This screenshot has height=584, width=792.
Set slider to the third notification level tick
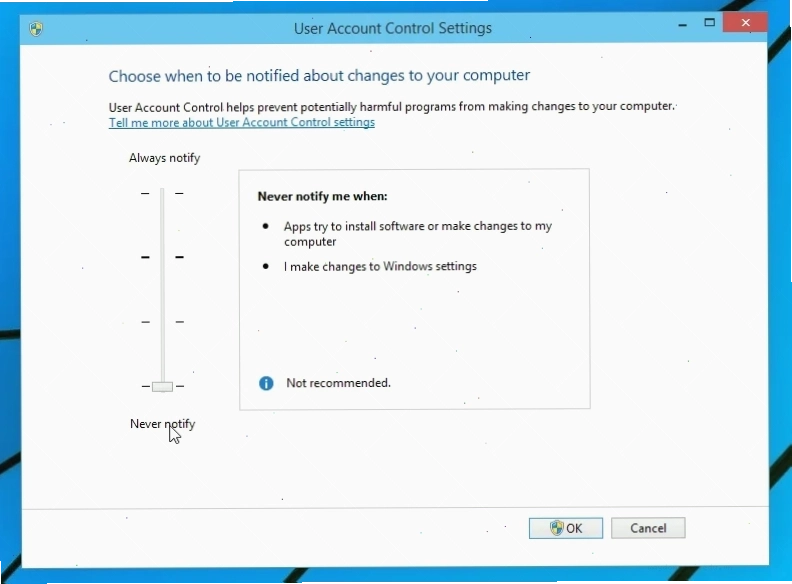162,322
